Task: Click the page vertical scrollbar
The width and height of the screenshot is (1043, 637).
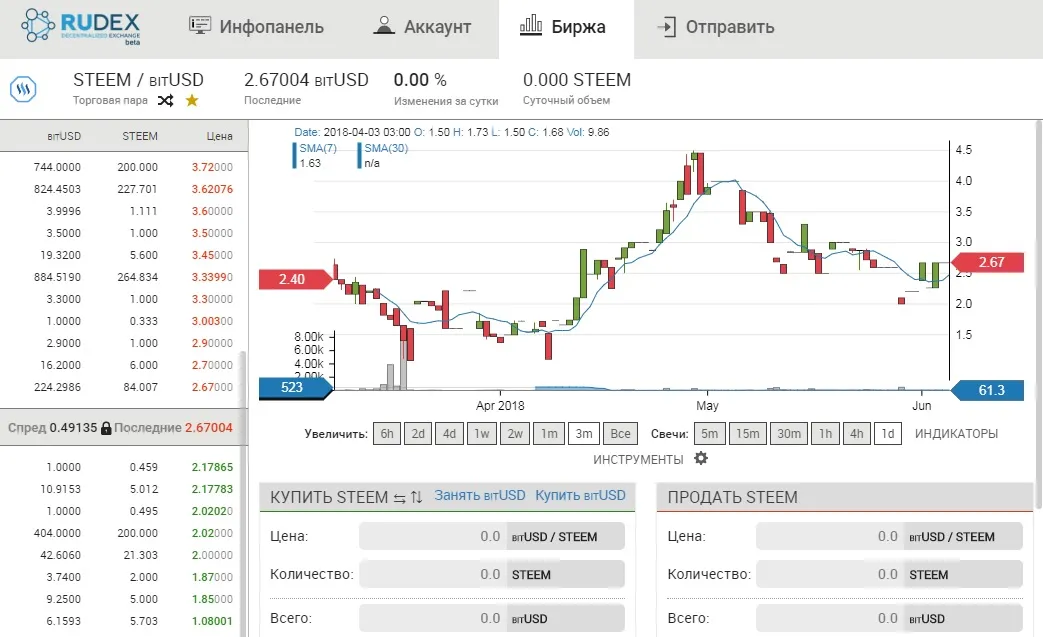Action: point(1038,316)
